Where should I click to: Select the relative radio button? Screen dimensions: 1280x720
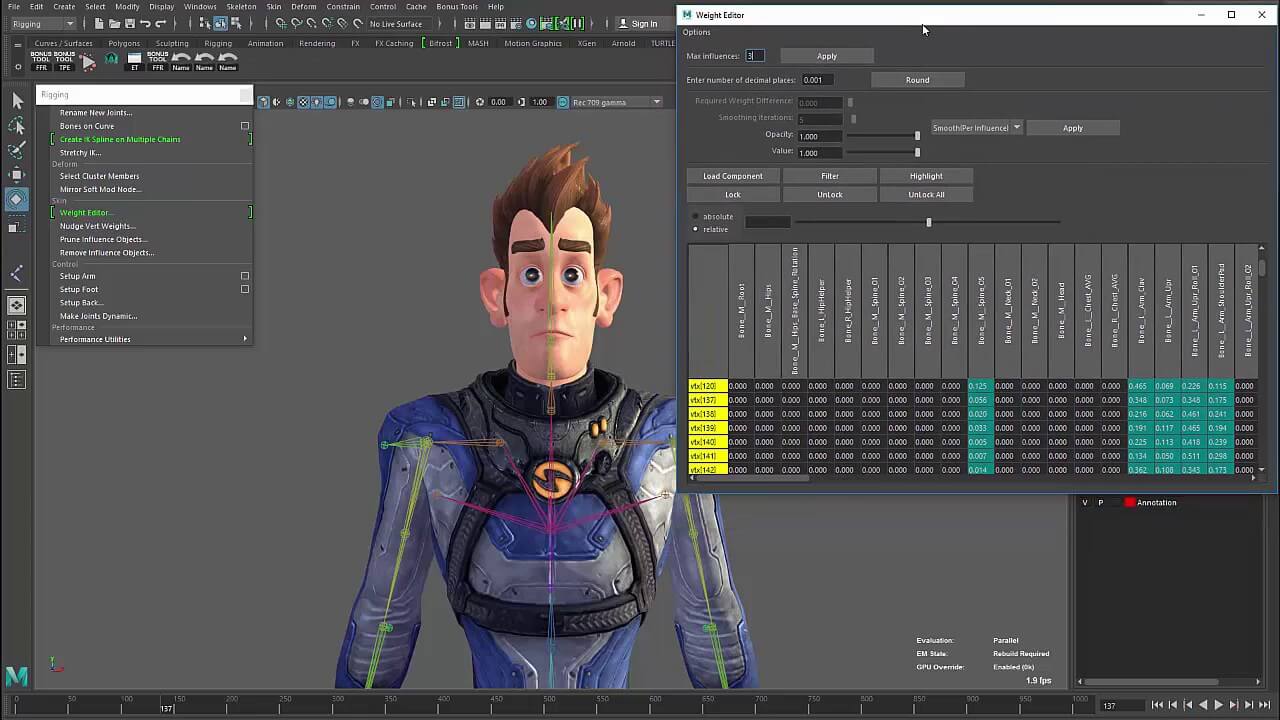point(696,229)
